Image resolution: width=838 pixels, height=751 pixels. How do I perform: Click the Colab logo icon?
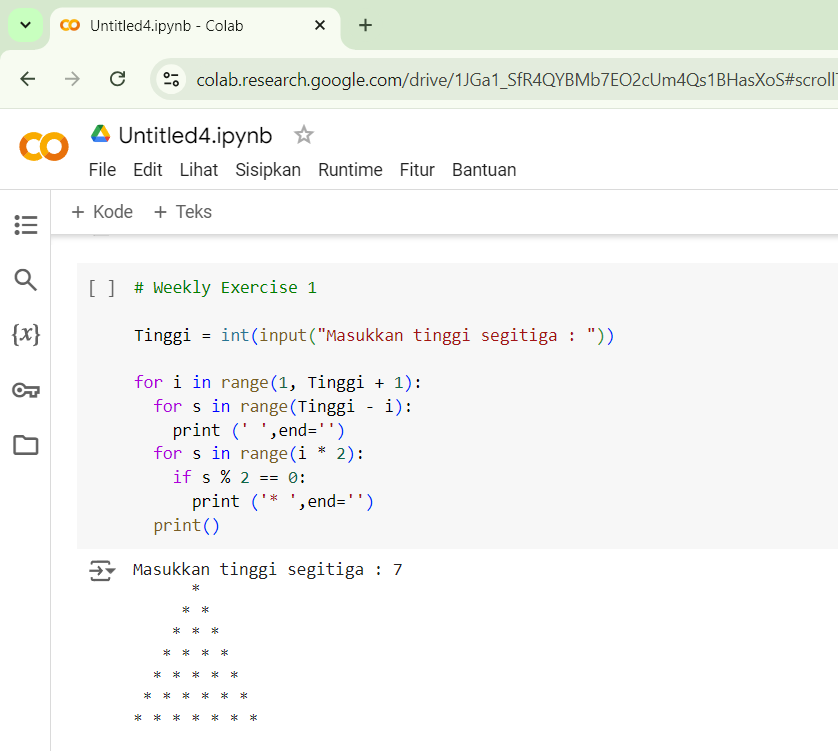43,146
